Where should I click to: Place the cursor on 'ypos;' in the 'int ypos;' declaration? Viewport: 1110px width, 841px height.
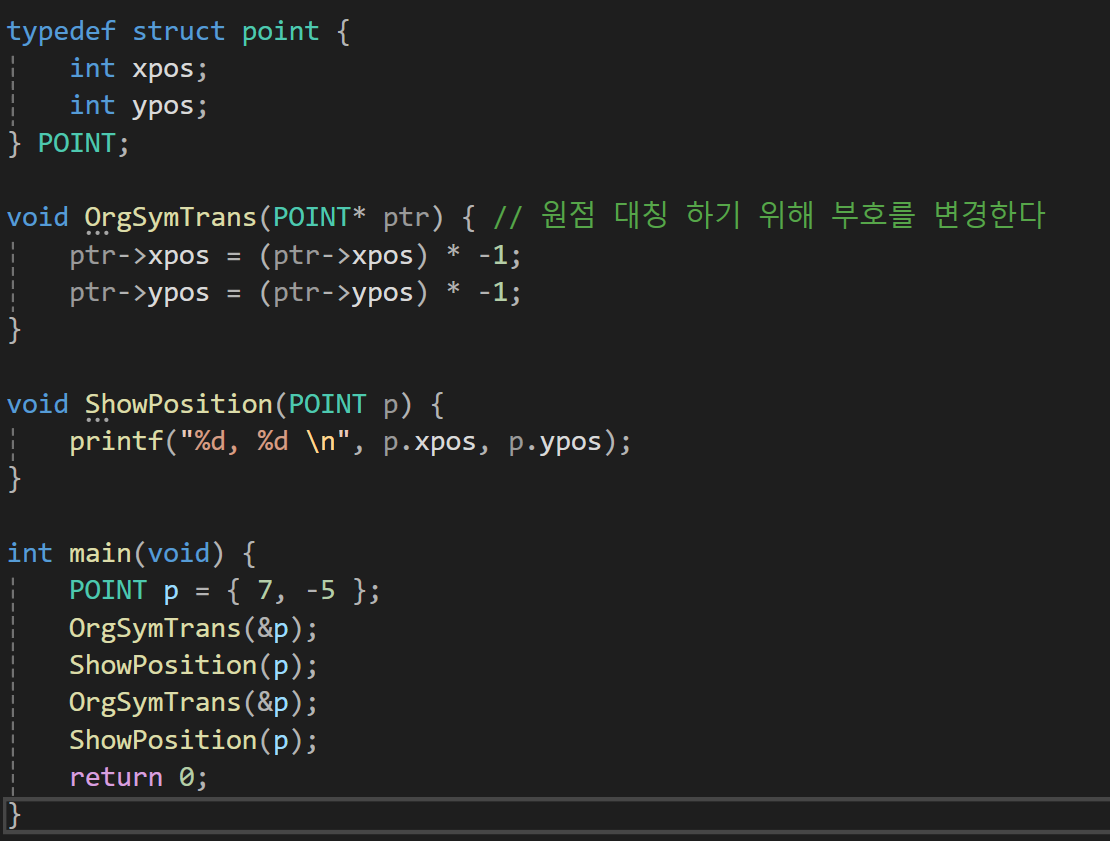[170, 107]
